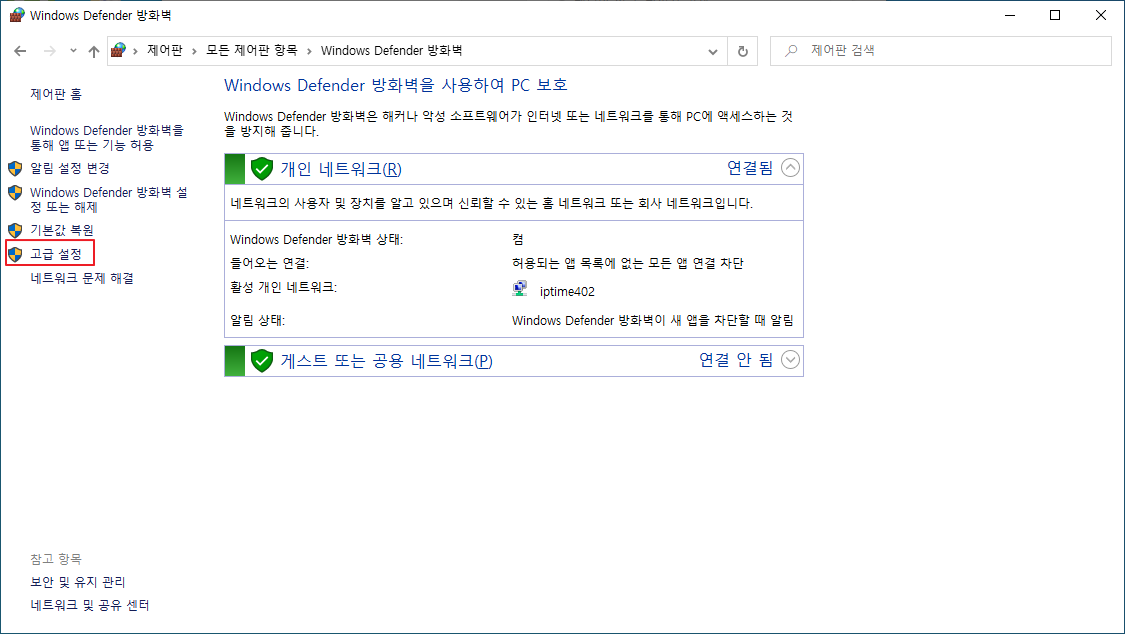This screenshot has width=1125, height=634.
Task: Open recent locations dropdown arrow
Action: (73, 51)
